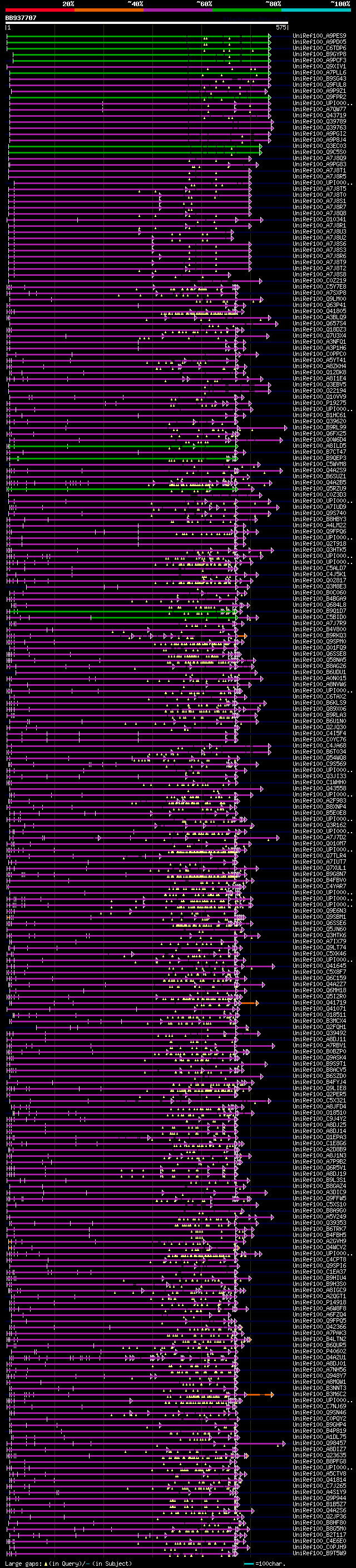Select the UniRef100_A7SXP8 label
This screenshot has width=356, height=1568.
(x=319, y=293)
